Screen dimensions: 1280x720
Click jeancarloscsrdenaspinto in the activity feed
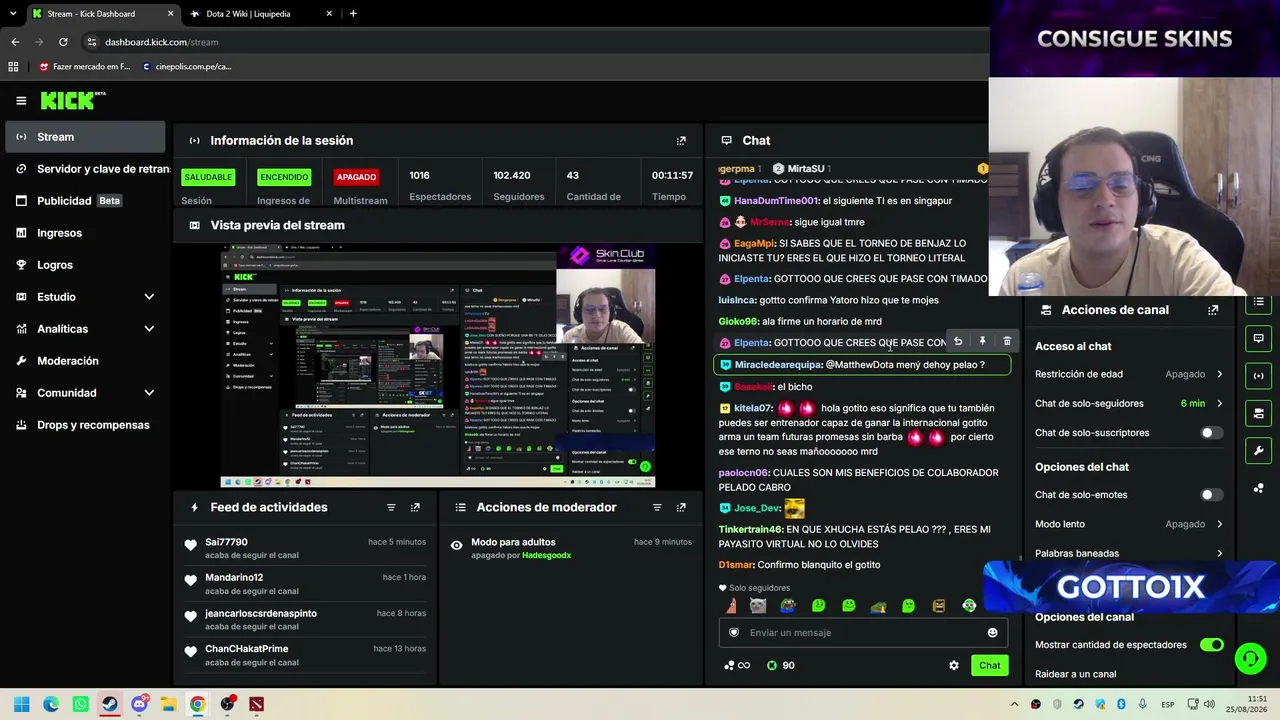[261, 613]
